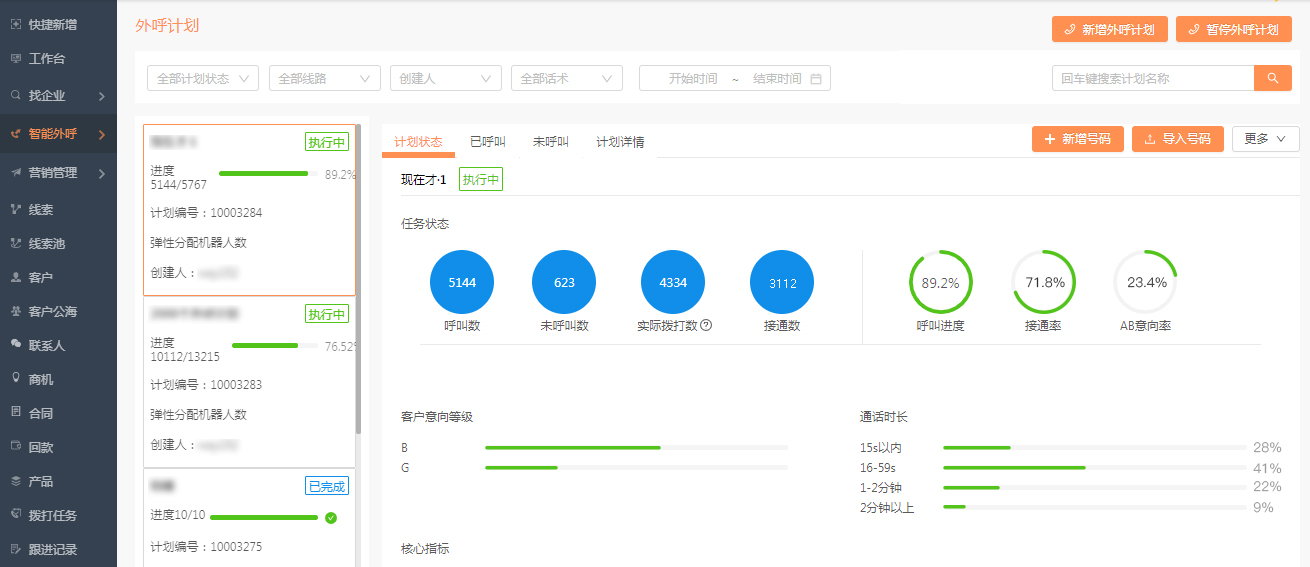This screenshot has width=1310, height=567.
Task: Click the 导入号码 button
Action: (1177, 139)
